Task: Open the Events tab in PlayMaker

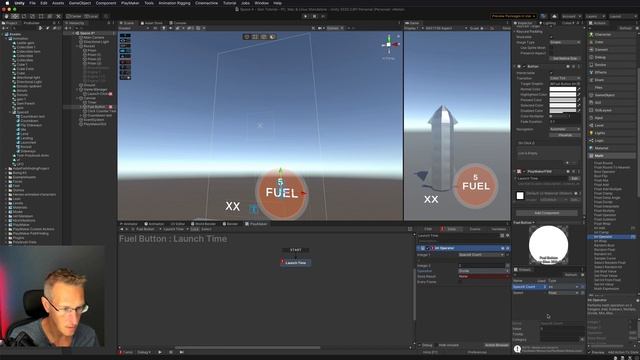Action: click(x=475, y=229)
